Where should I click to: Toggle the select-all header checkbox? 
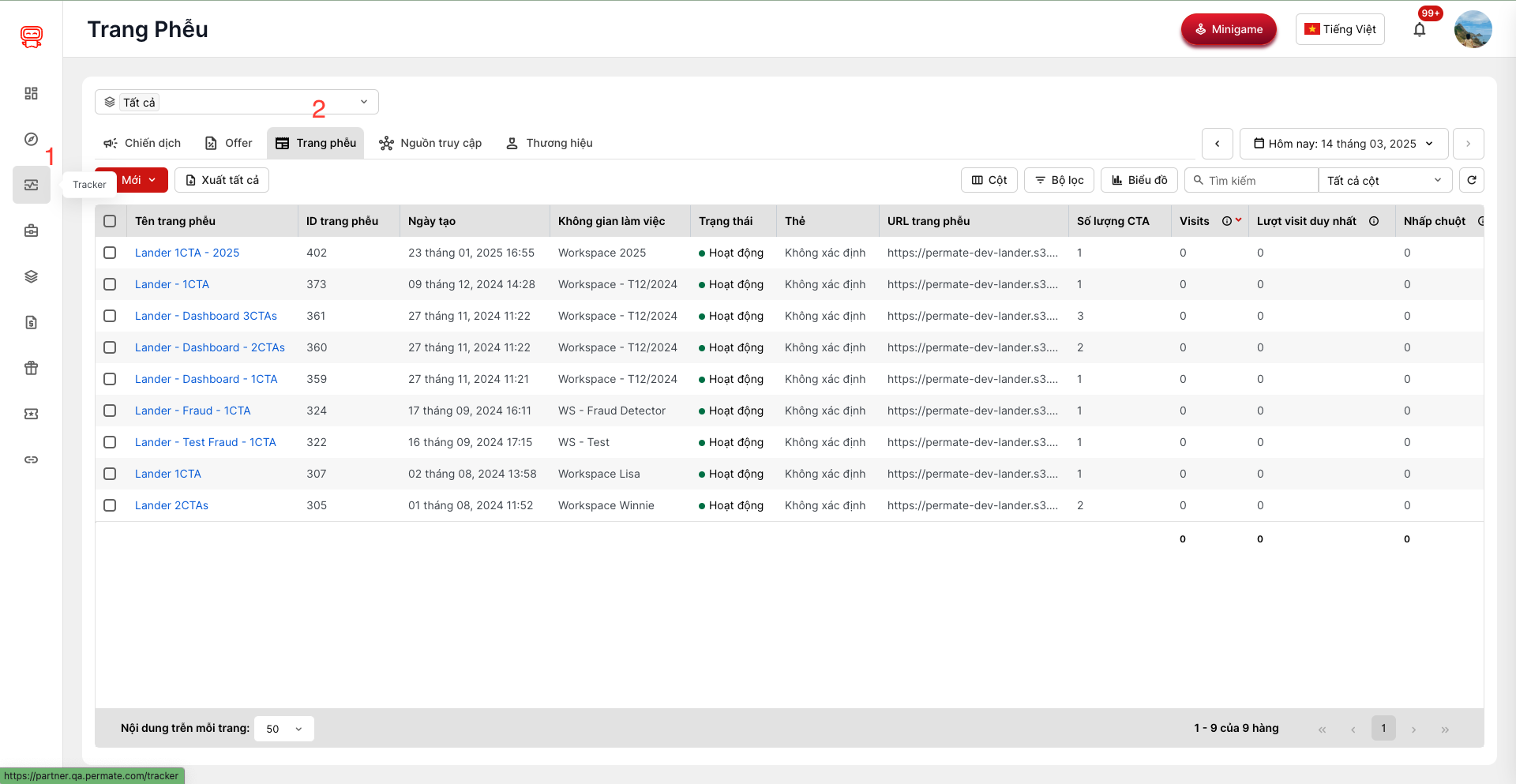coord(110,221)
